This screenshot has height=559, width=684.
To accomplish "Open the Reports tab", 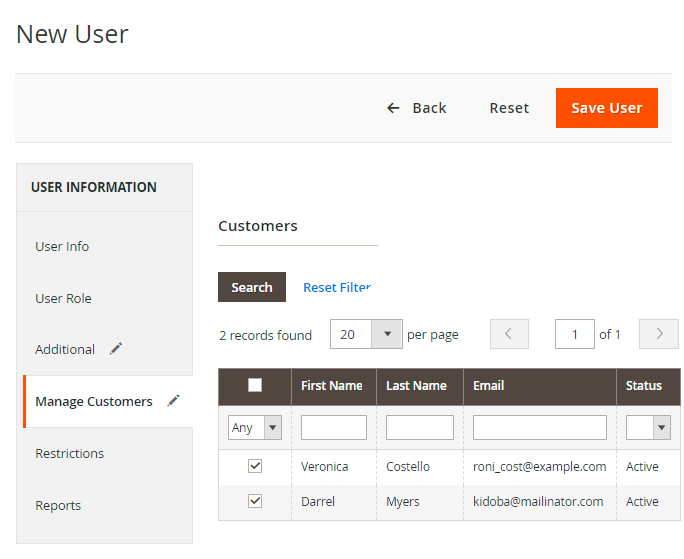I will [x=58, y=505].
